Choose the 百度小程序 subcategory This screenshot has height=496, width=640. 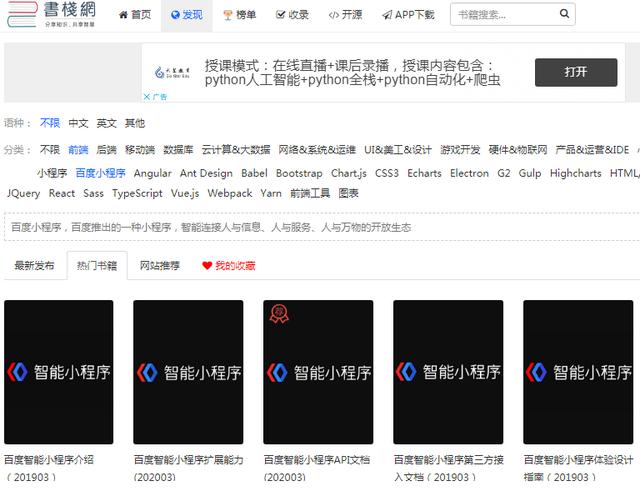click(101, 173)
